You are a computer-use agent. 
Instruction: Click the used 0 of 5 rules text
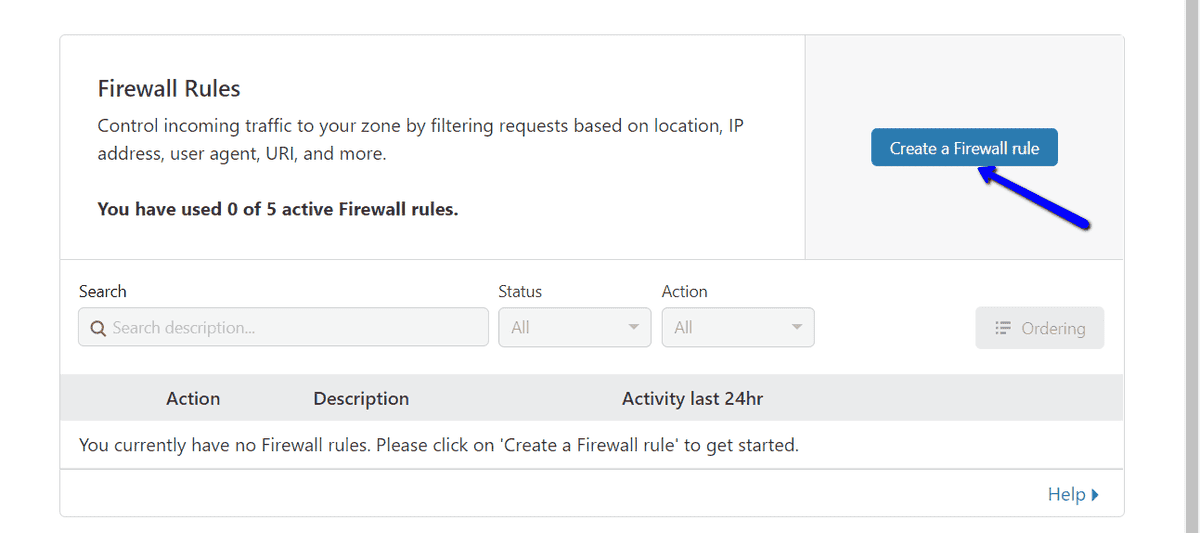coord(278,209)
